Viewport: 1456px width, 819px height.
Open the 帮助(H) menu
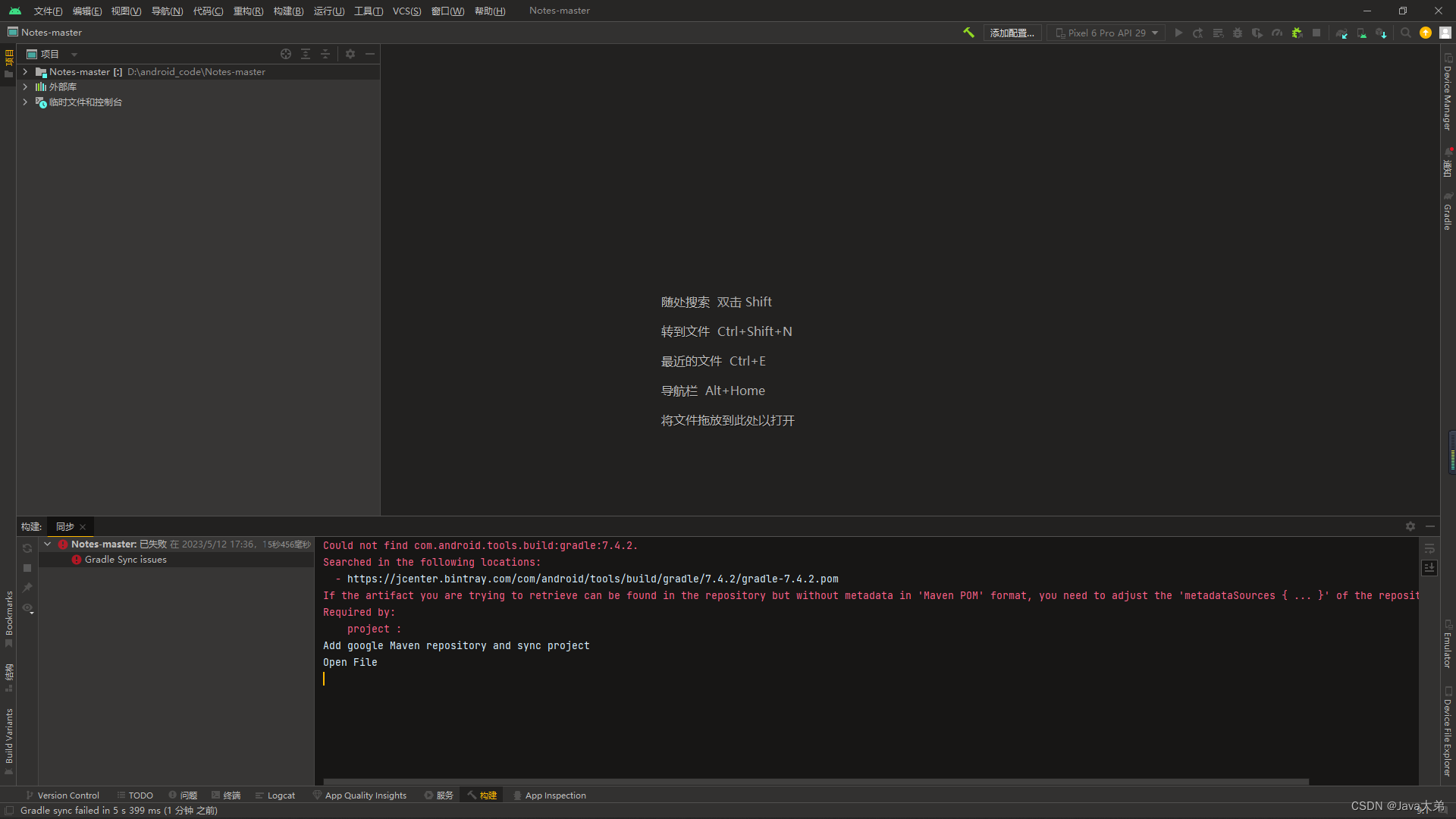coord(490,11)
